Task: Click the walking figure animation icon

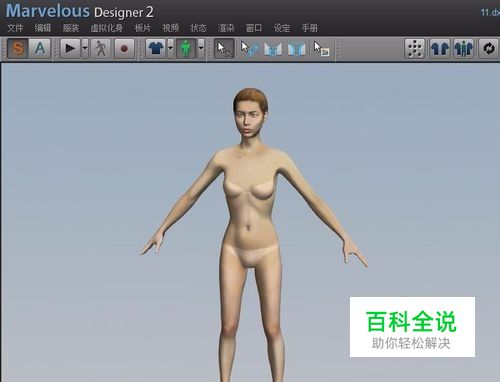Action: tap(101, 49)
